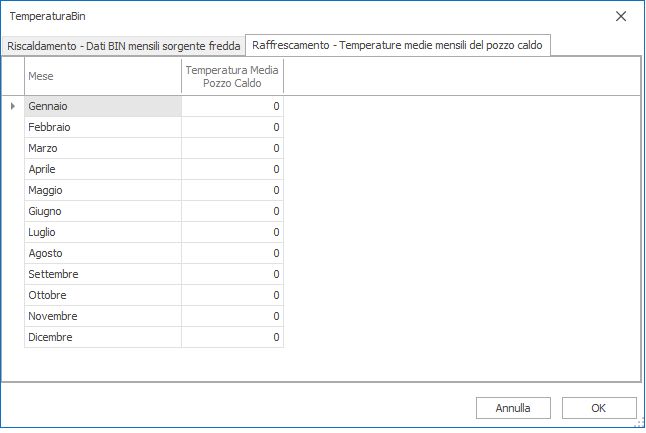Click Temperatura Media Pozzo Caldo header
The width and height of the screenshot is (646, 433).
(232, 76)
